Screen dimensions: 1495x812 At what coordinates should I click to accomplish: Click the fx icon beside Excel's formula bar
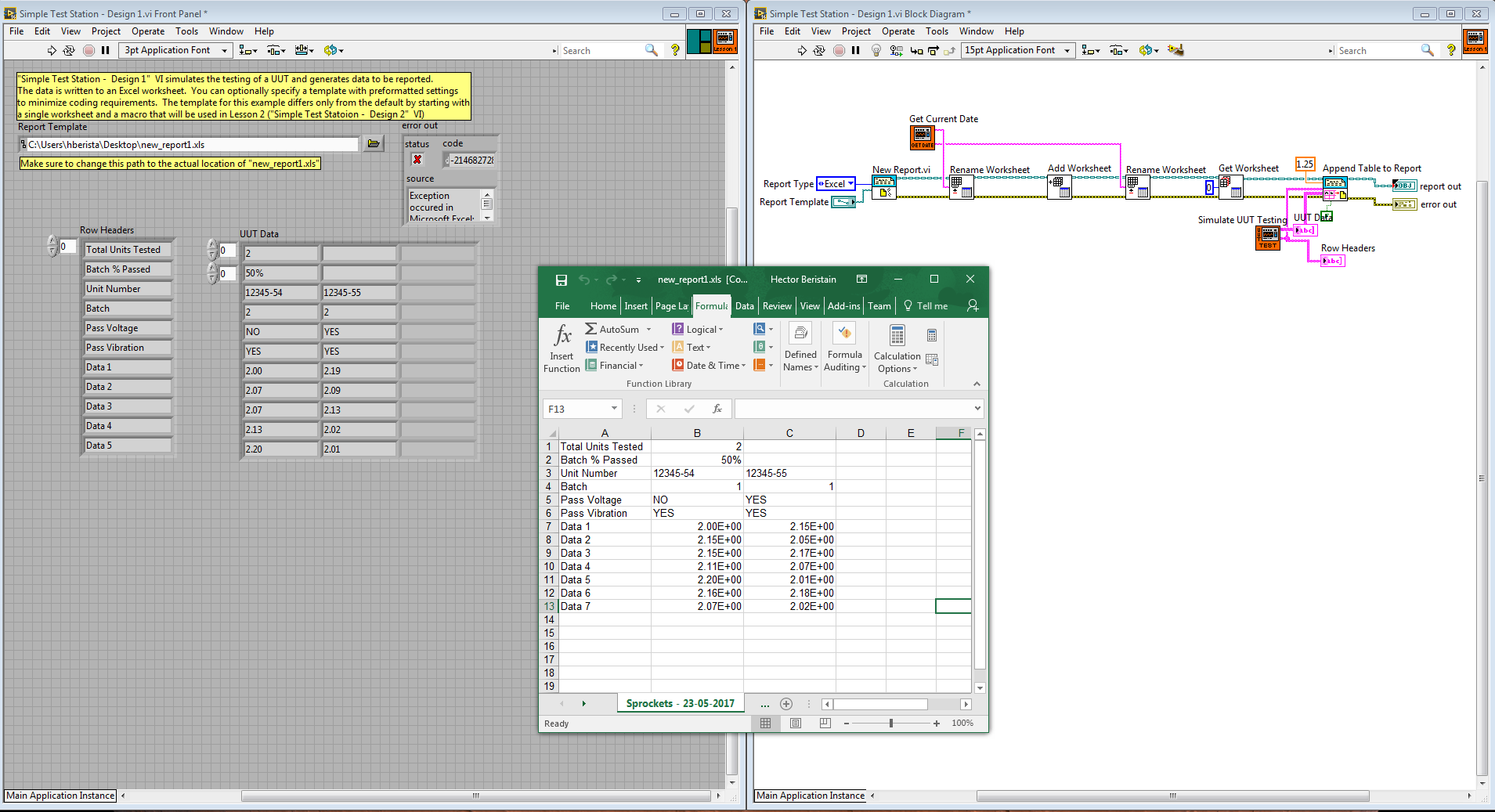717,409
